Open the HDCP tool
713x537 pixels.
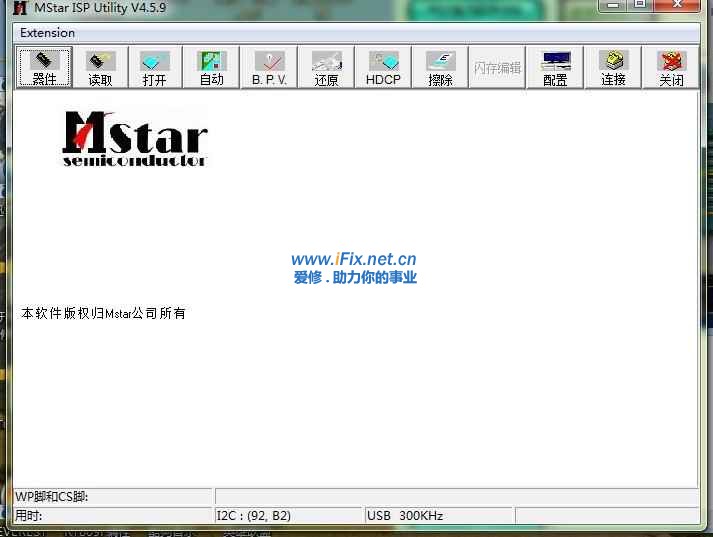pos(383,68)
